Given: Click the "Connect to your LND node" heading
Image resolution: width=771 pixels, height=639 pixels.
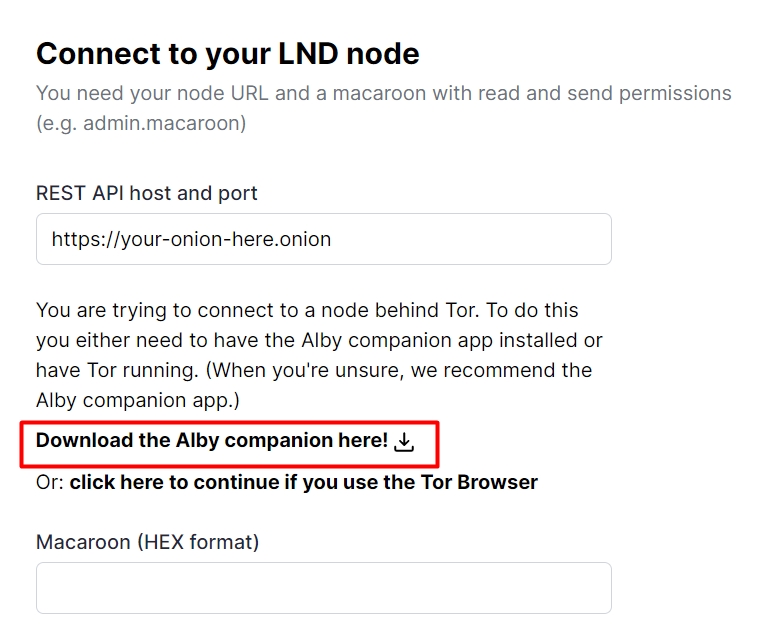Looking at the screenshot, I should pyautogui.click(x=228, y=53).
